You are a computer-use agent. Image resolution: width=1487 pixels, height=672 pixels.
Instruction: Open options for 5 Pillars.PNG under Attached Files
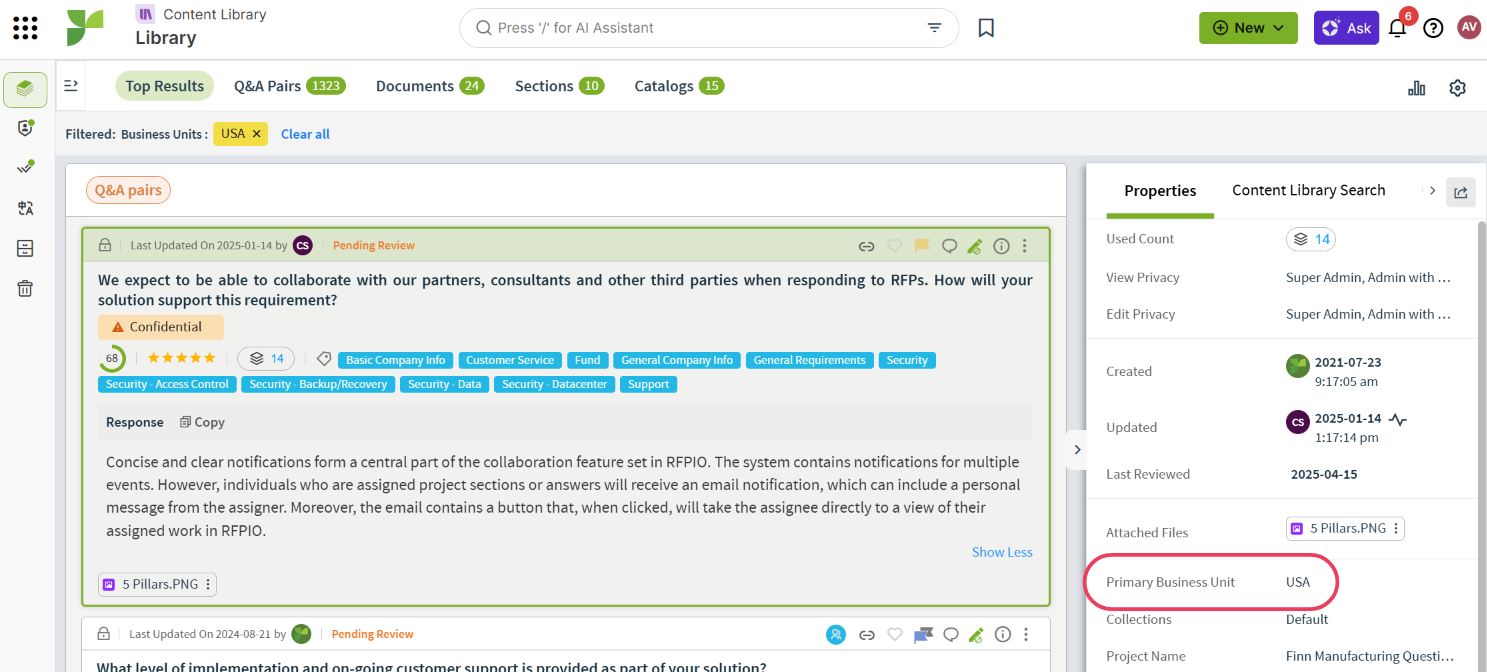click(1396, 529)
